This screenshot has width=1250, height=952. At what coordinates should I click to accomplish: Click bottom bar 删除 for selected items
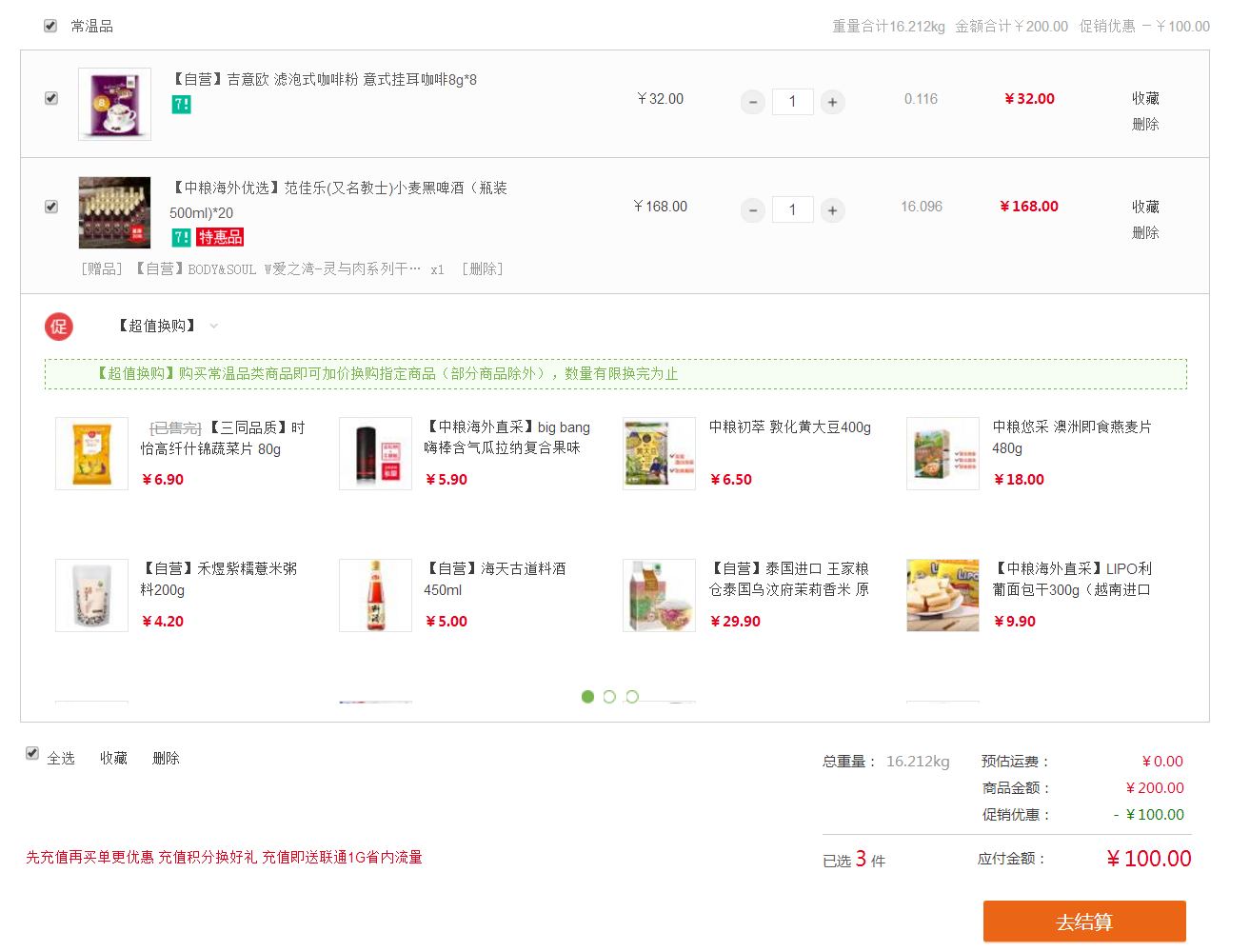click(x=166, y=758)
